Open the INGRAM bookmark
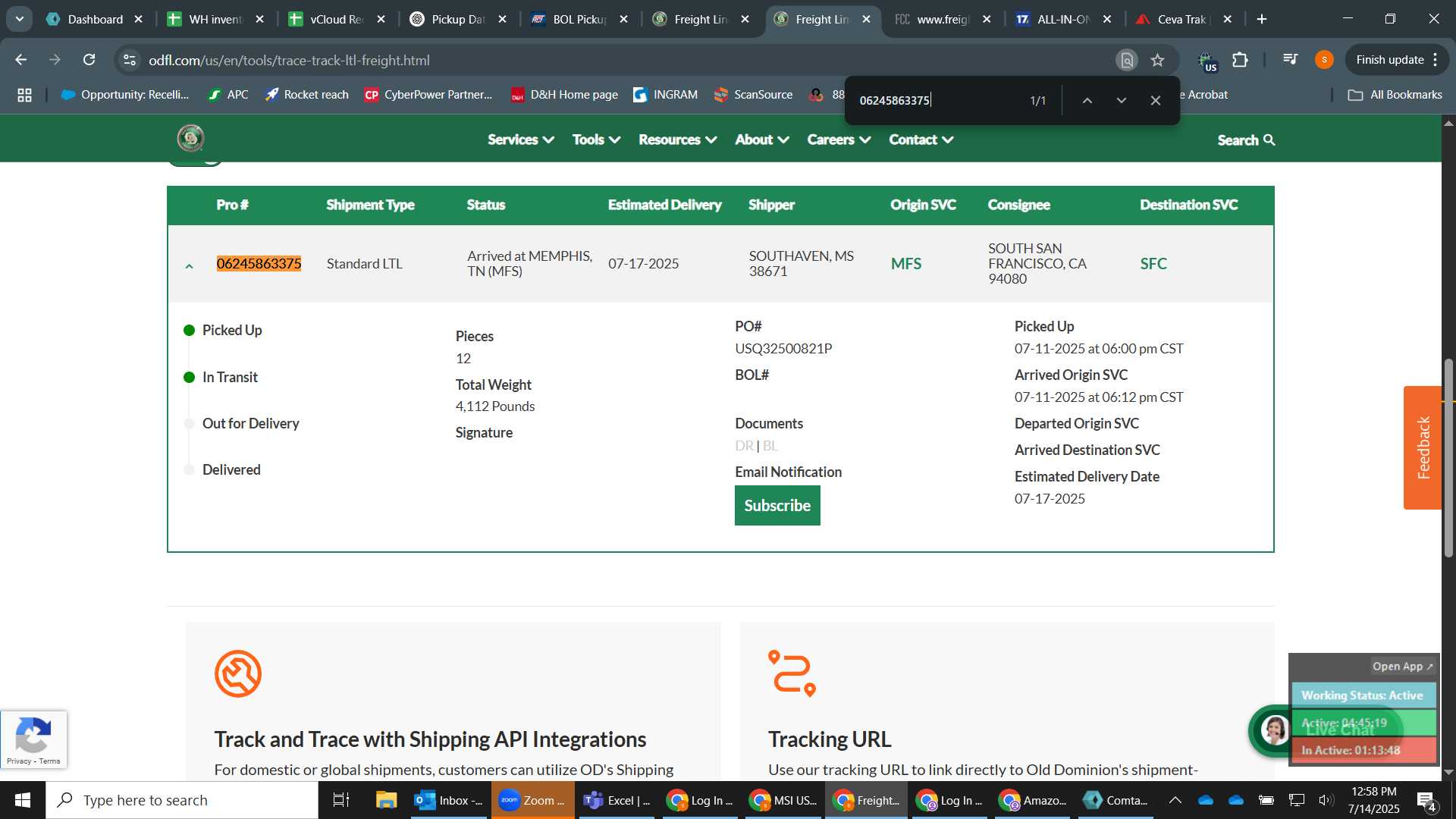The height and width of the screenshot is (819, 1456). pos(665,95)
